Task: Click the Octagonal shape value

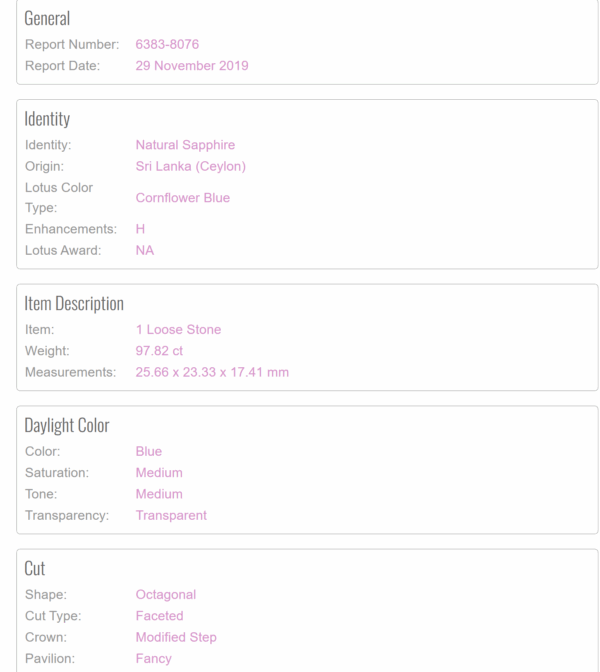Action: coord(166,594)
